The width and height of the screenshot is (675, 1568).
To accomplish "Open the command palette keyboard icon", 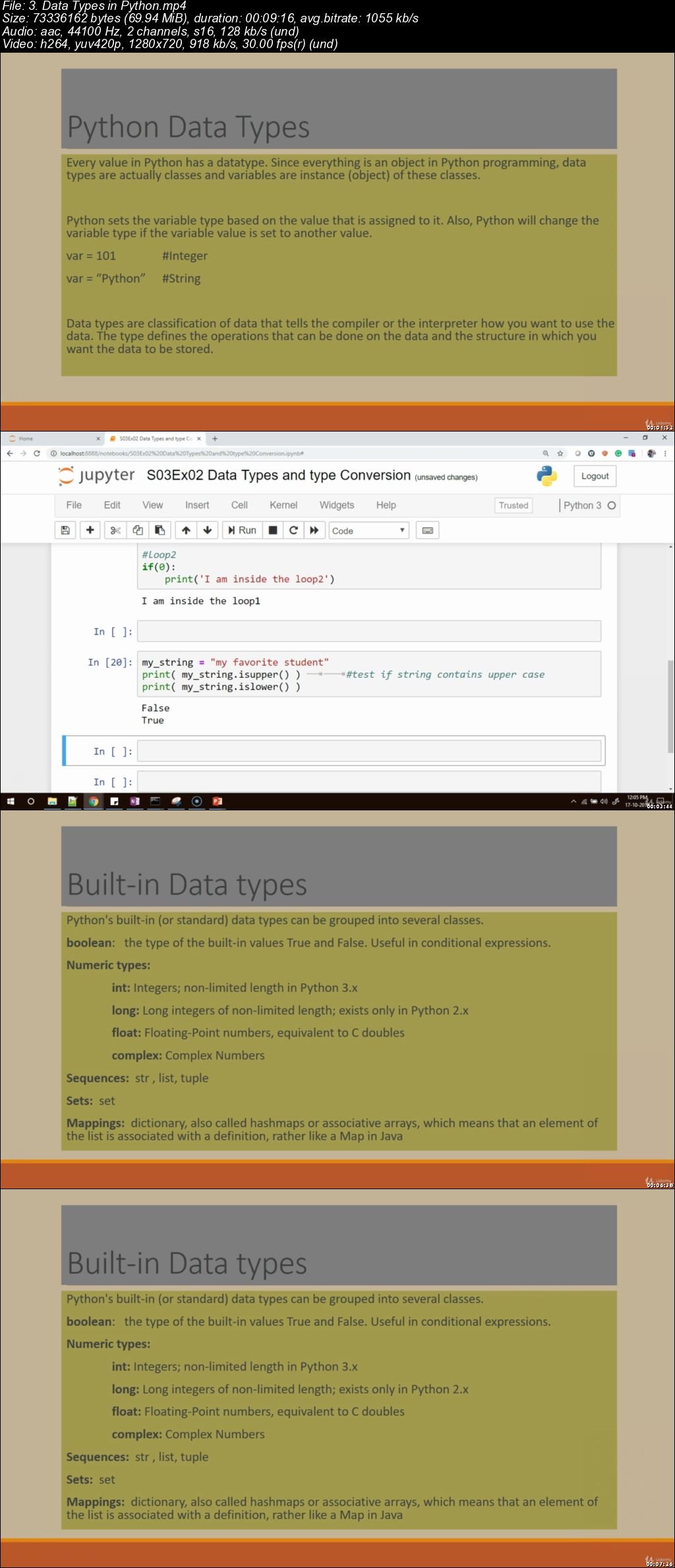I will point(427,530).
